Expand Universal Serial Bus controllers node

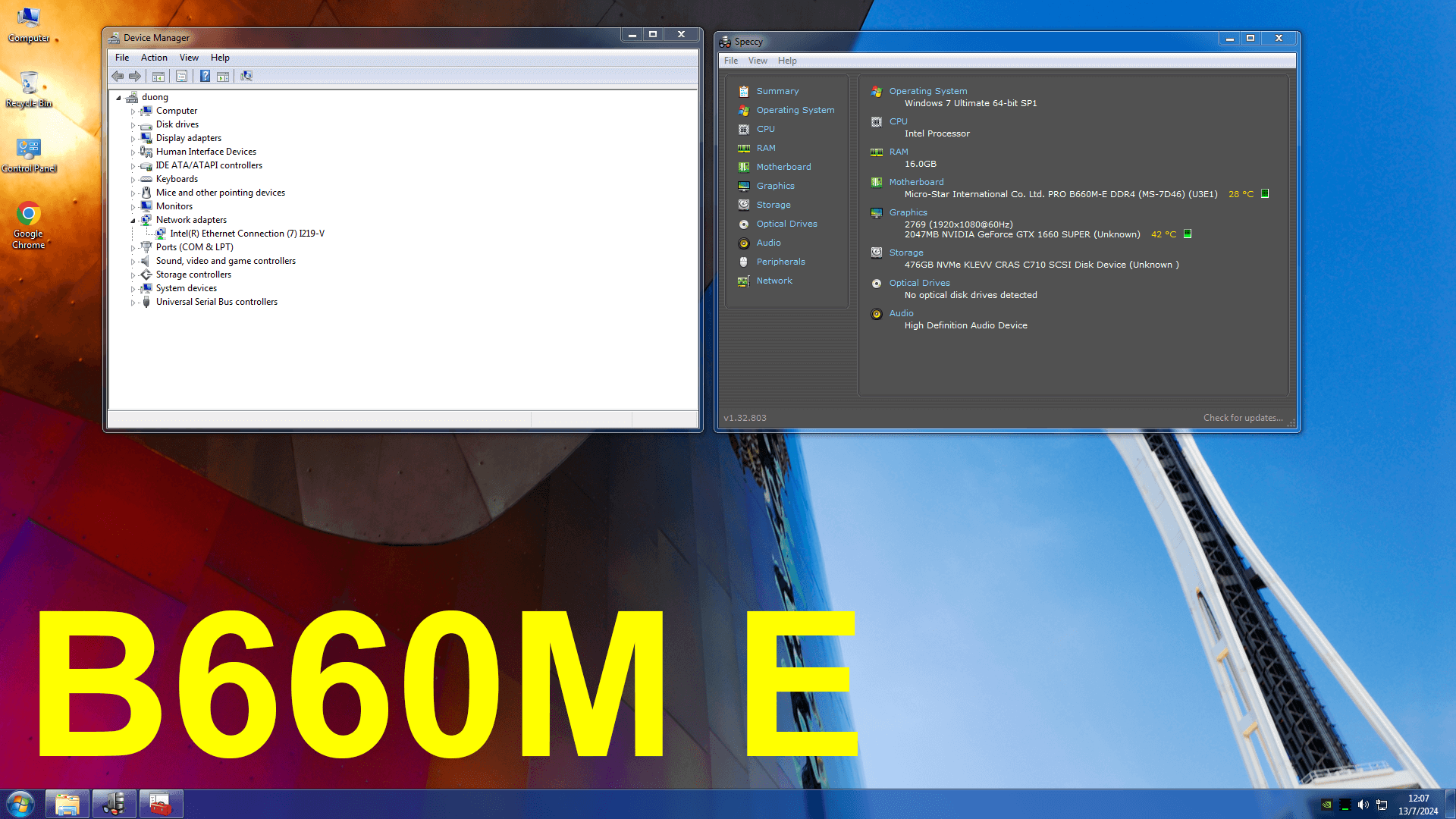133,303
